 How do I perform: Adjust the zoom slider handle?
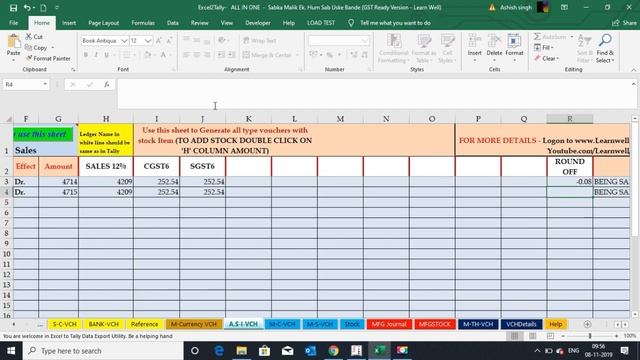pyautogui.click(x=590, y=336)
